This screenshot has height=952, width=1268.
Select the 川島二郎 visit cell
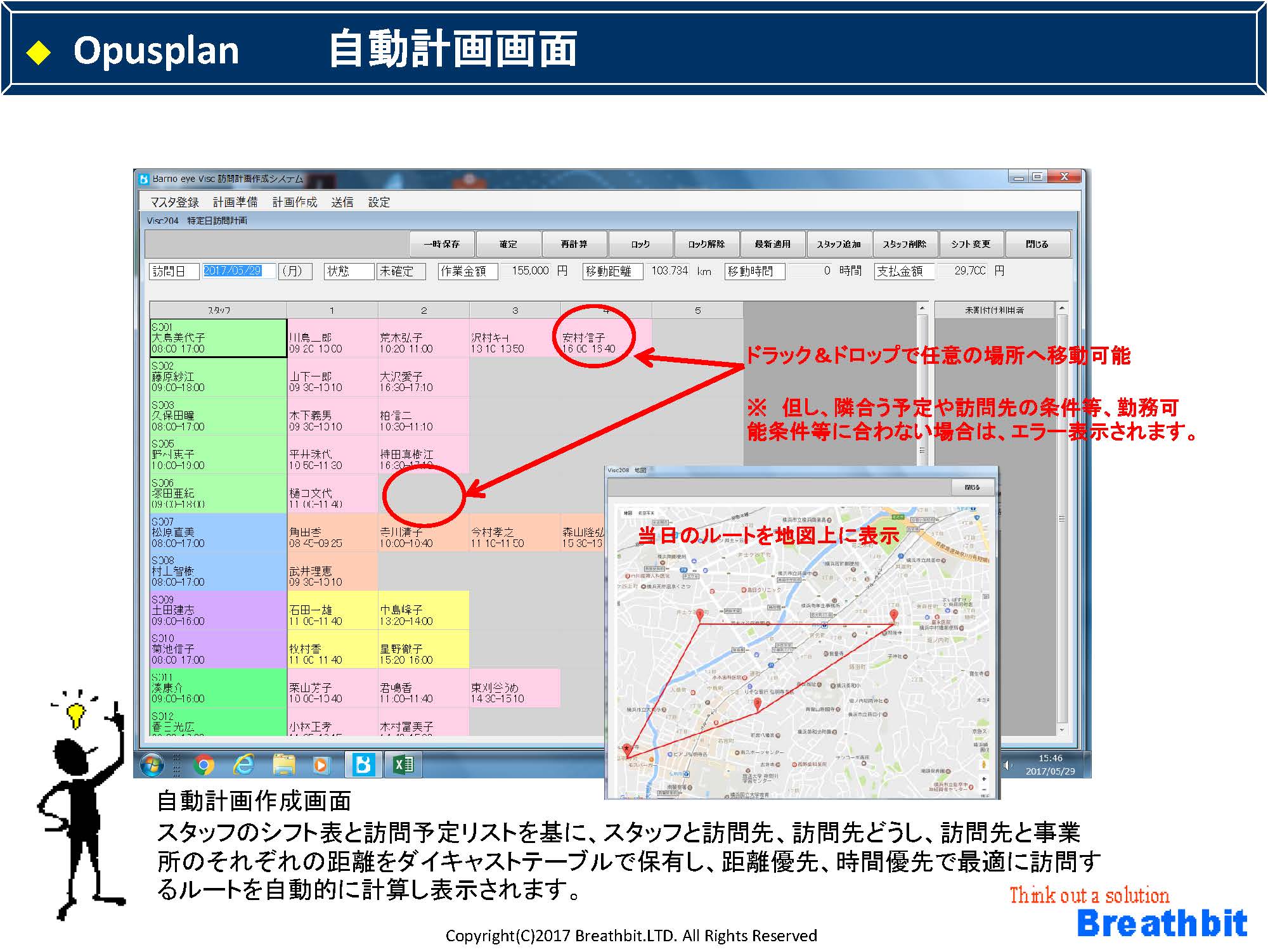pyautogui.click(x=332, y=338)
